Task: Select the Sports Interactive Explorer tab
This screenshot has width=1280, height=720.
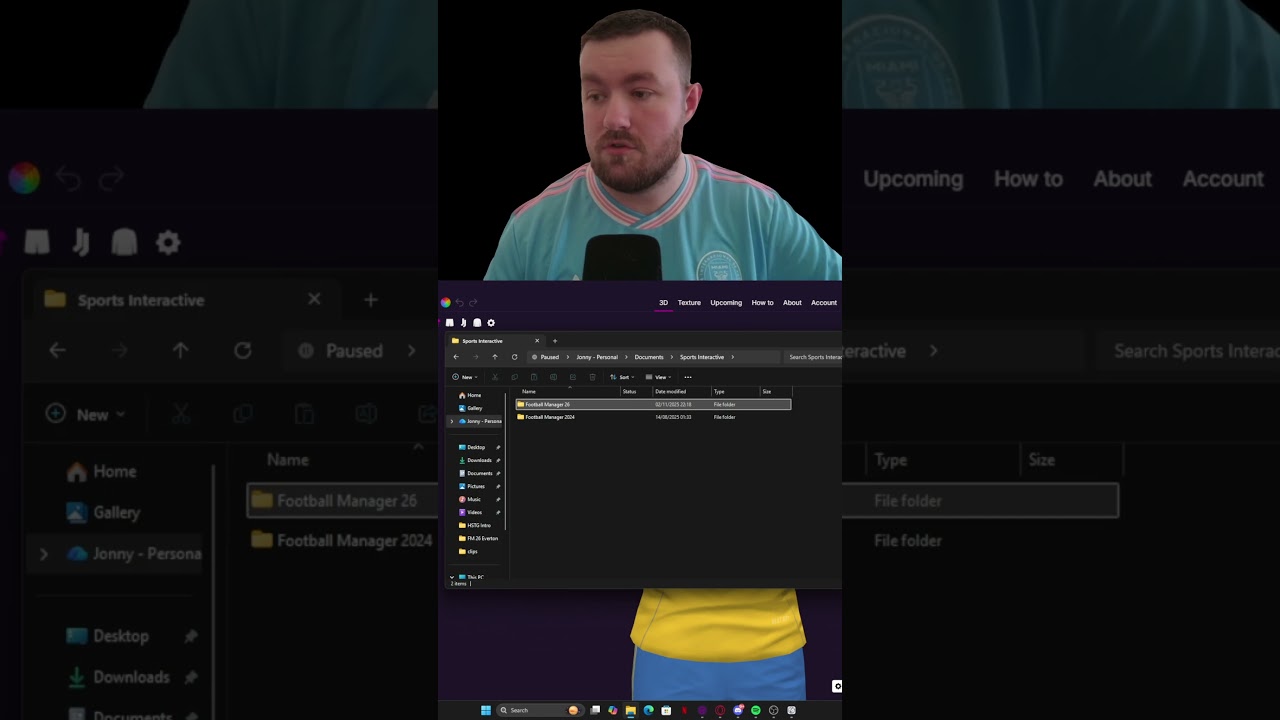Action: (x=495, y=341)
